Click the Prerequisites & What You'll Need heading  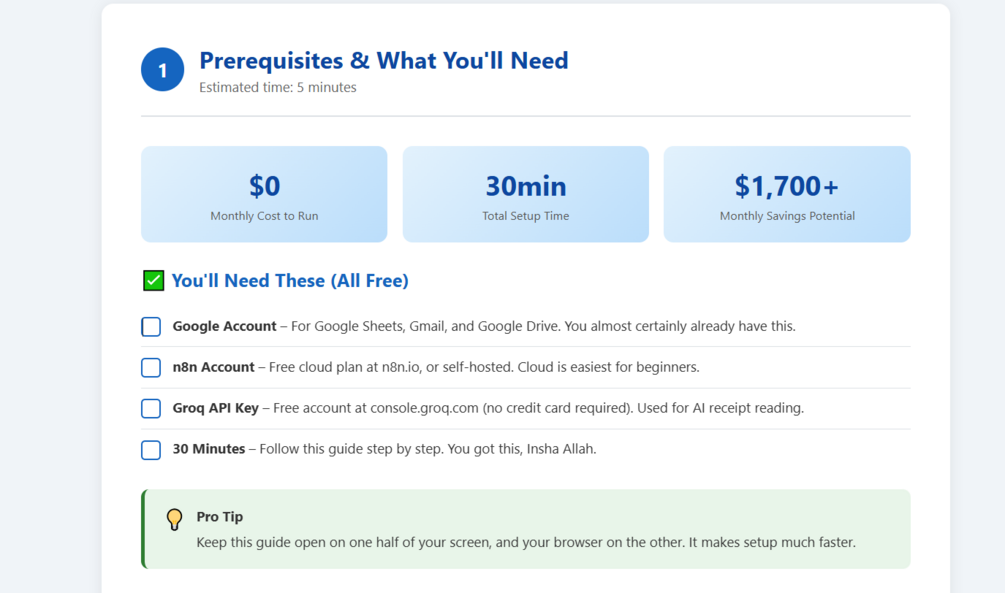point(383,60)
